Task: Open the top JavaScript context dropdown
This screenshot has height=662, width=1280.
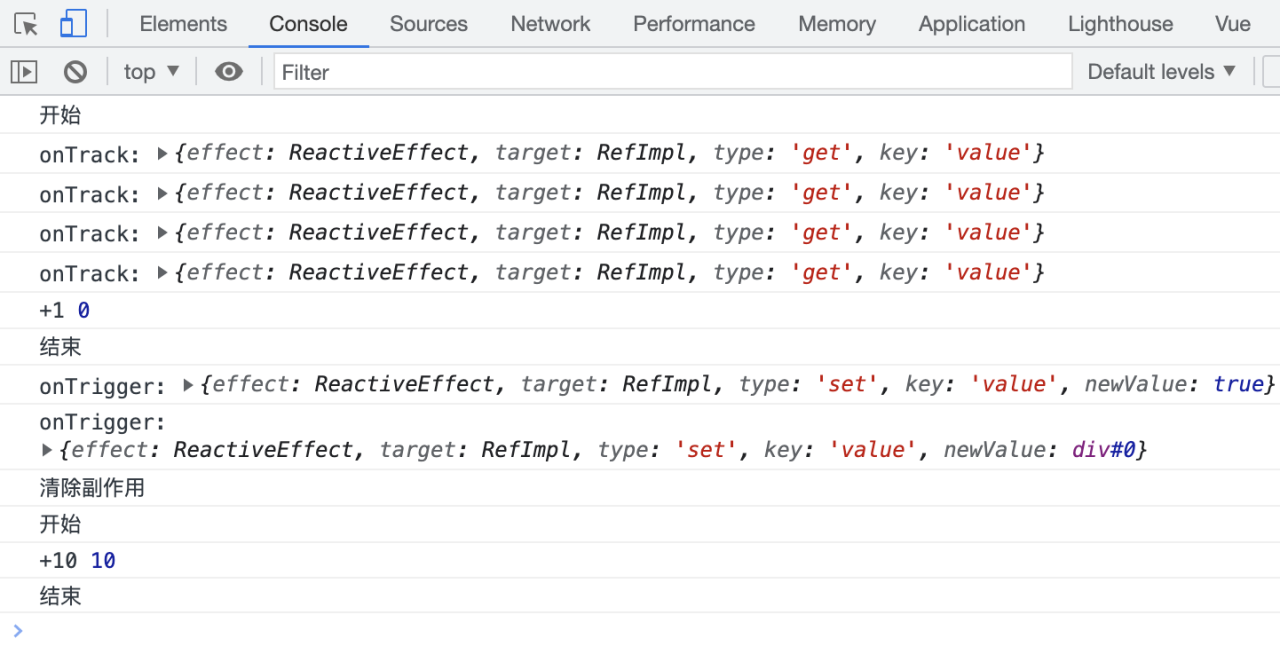Action: point(151,72)
